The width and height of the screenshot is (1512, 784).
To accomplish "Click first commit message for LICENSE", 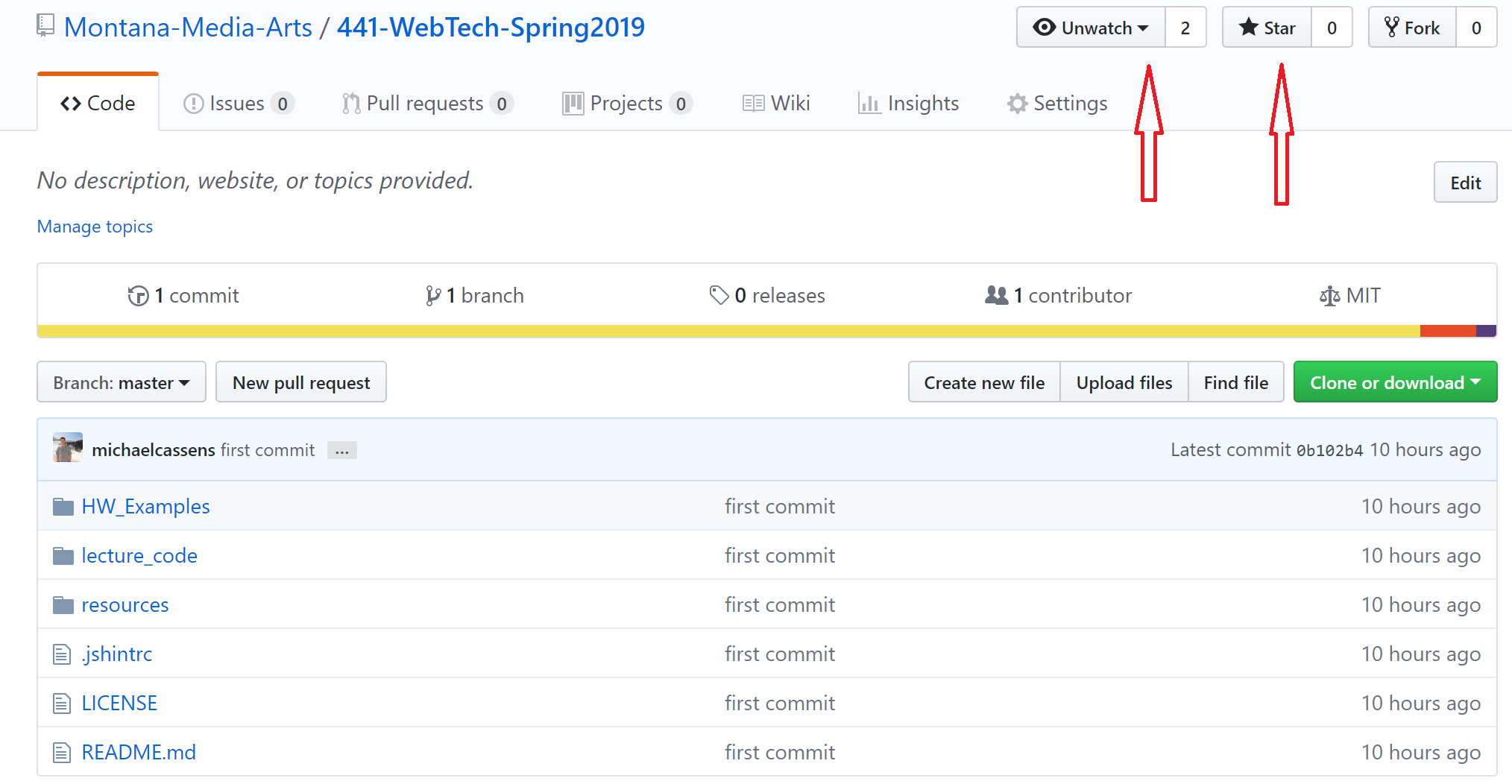I will pyautogui.click(x=780, y=704).
